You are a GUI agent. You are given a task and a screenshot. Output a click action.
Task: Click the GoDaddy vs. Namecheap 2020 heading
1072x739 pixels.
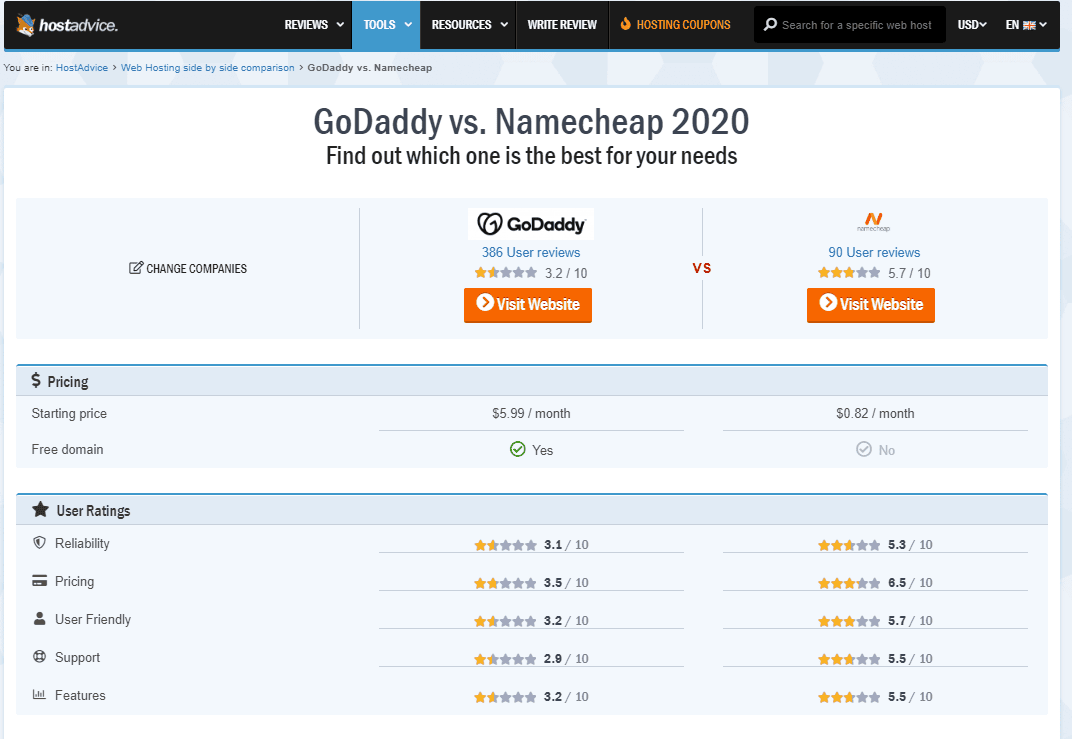click(531, 122)
